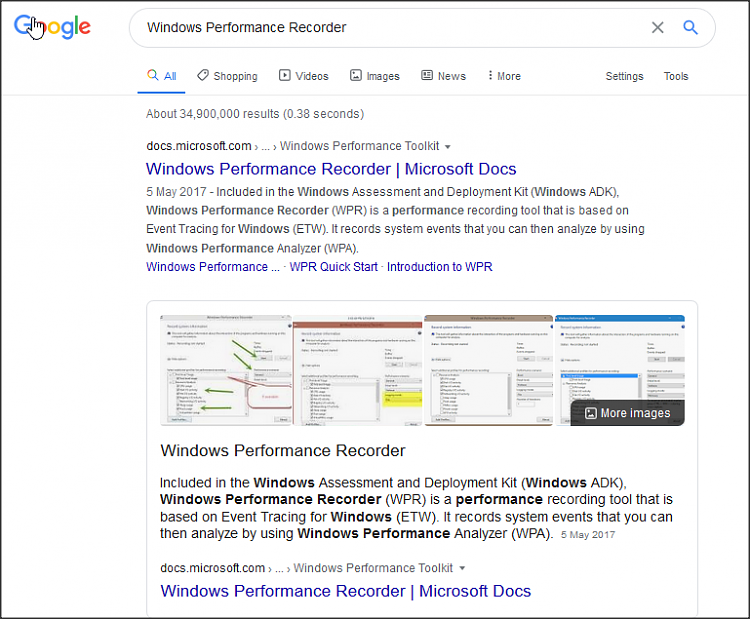Open search Settings
The image size is (750, 619).
[624, 76]
